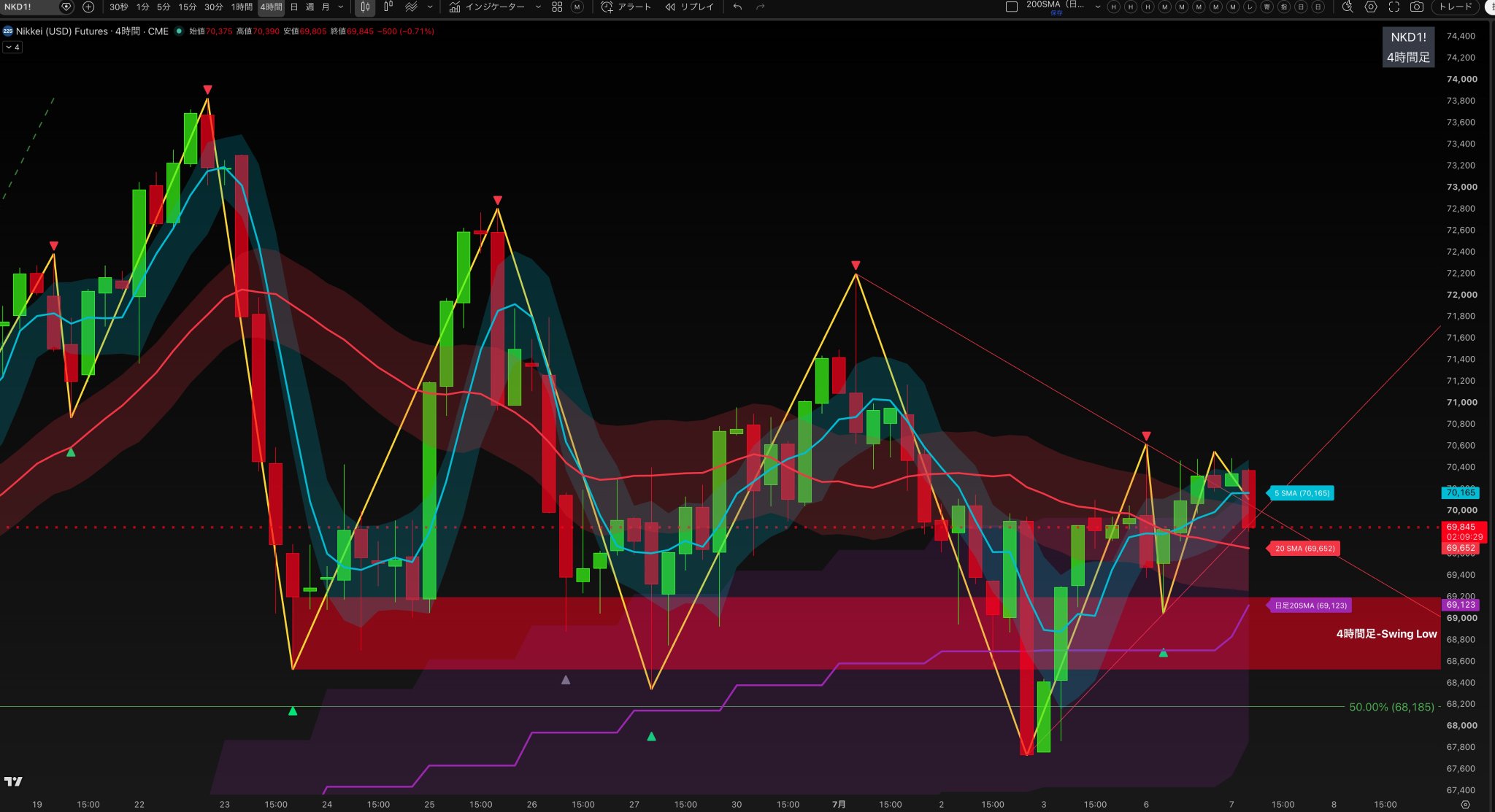Image resolution: width=1495 pixels, height=812 pixels.
Task: Expand the favorite indicators dropdown arrow
Action: pyautogui.click(x=538, y=7)
